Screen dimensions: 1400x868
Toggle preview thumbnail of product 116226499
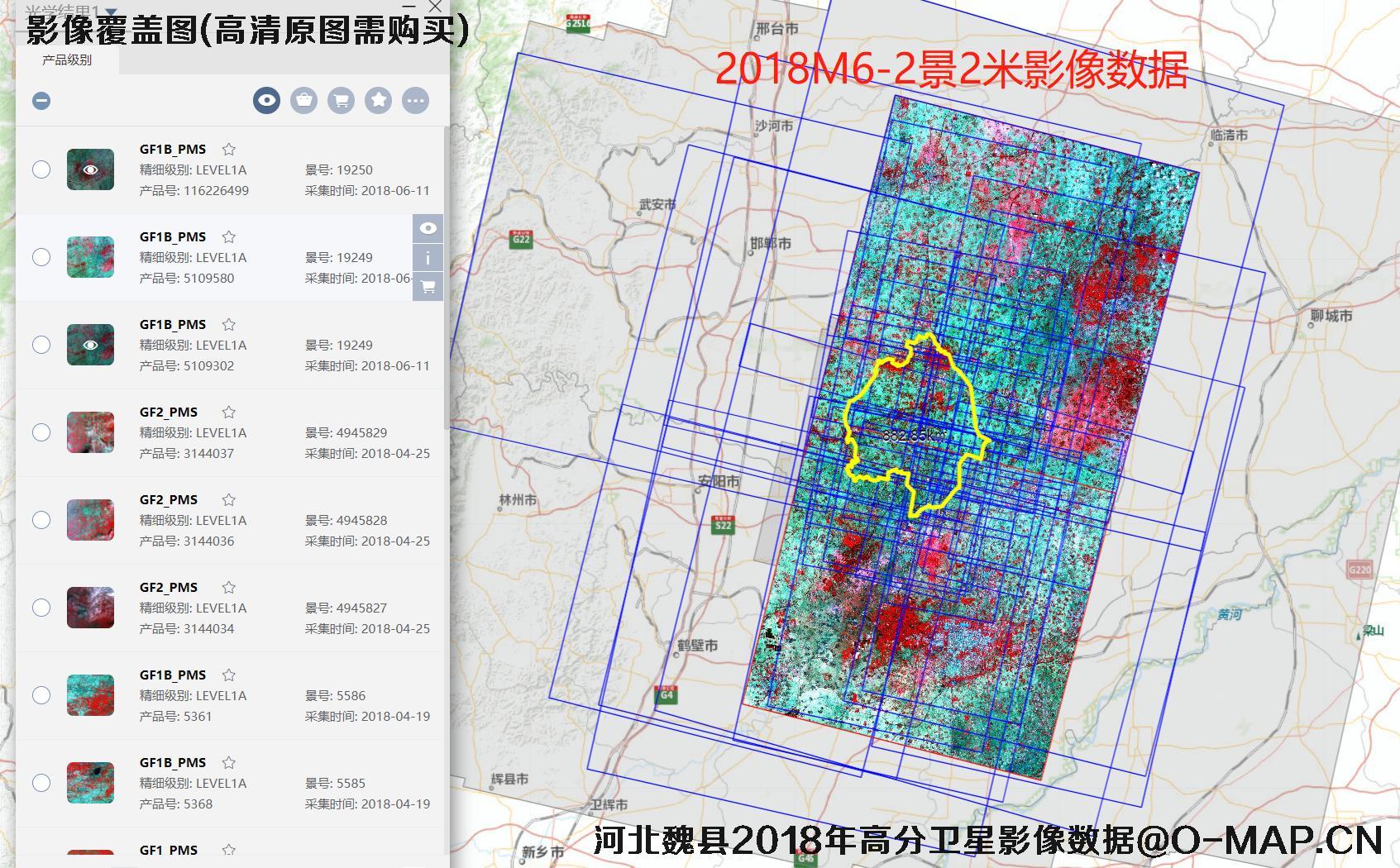pos(90,169)
